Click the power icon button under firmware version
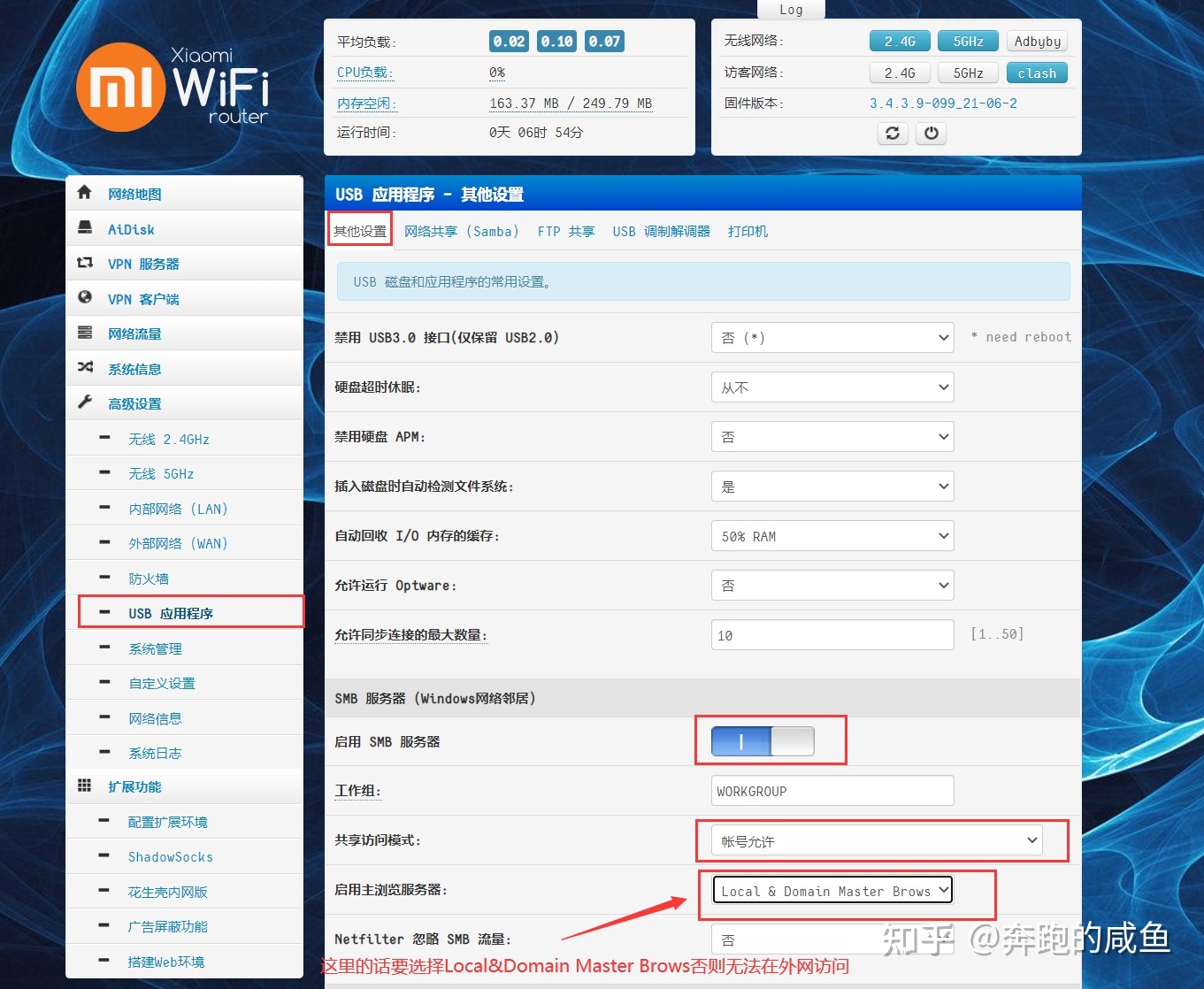1204x989 pixels. click(931, 133)
